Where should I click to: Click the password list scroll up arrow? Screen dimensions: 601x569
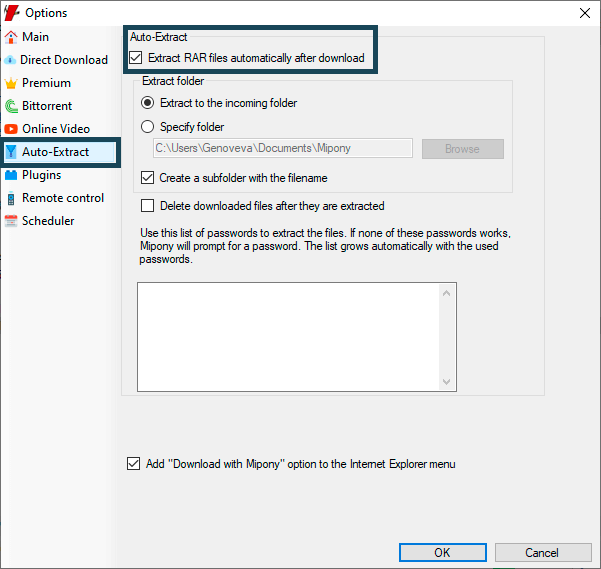(x=446, y=294)
